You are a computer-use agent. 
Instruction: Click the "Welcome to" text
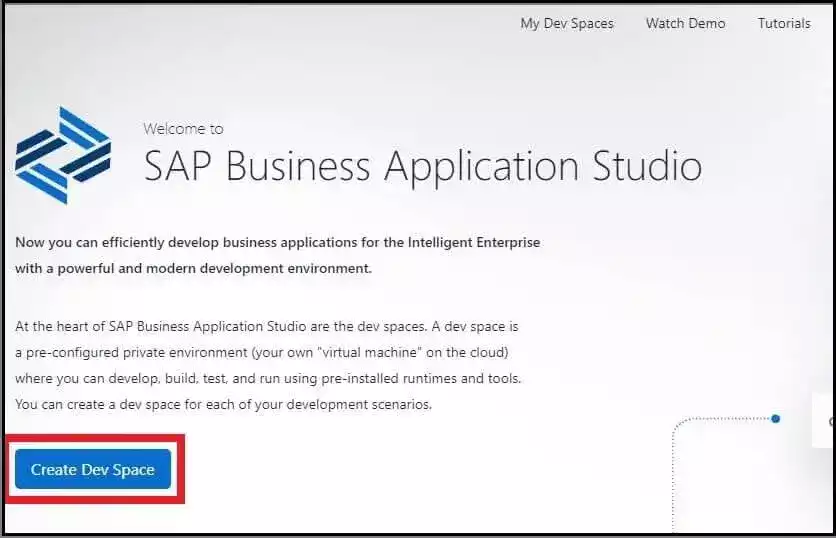click(x=183, y=129)
